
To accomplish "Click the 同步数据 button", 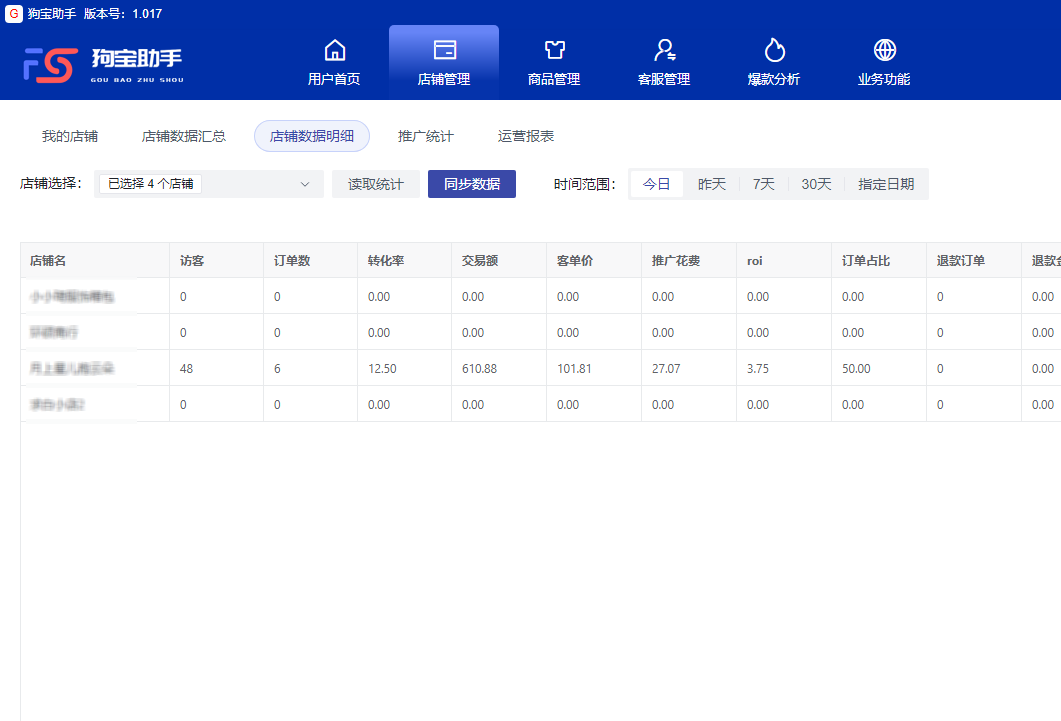I will (472, 184).
